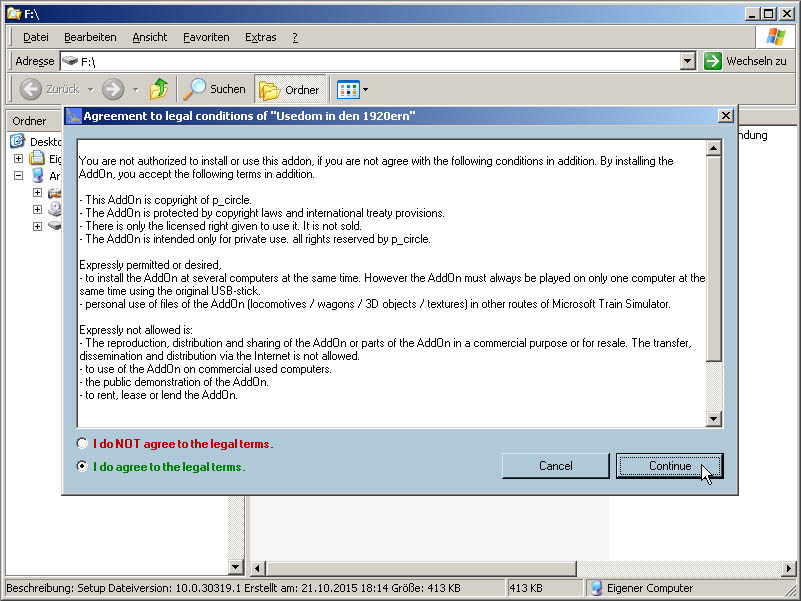Select "I do NOT agree" radio button
Image resolution: width=801 pixels, height=601 pixels.
pos(82,443)
